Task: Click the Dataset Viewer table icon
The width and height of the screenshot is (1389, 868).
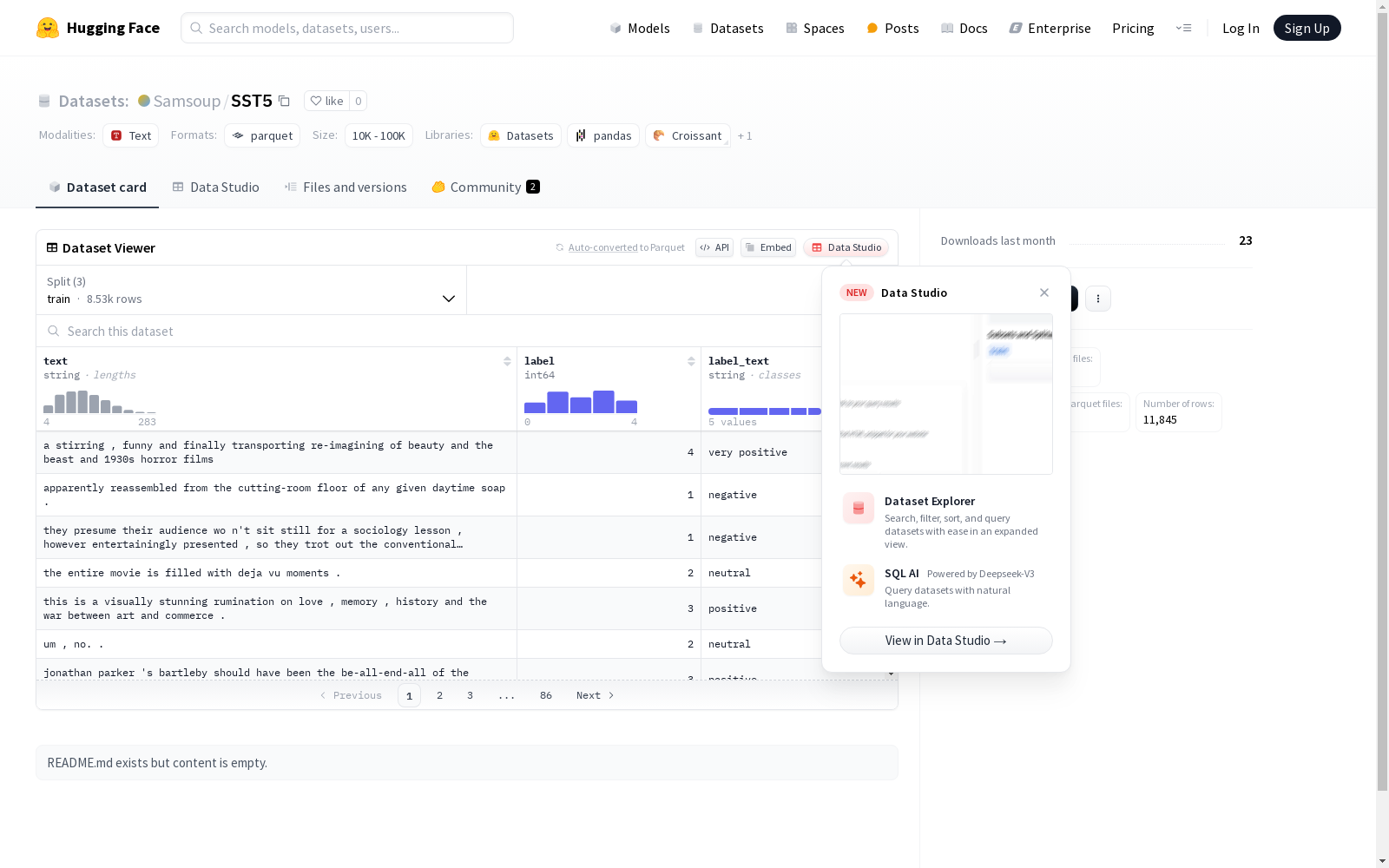Action: click(52, 247)
